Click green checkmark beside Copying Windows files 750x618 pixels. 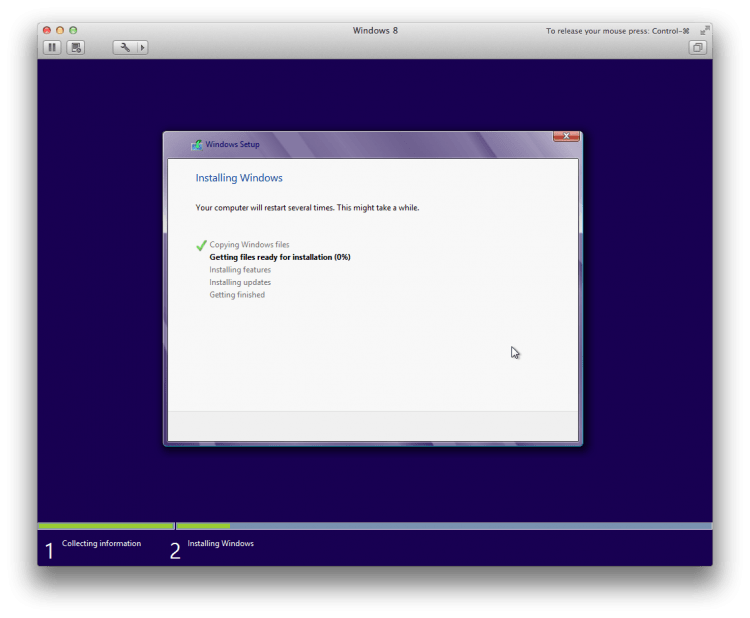click(201, 245)
